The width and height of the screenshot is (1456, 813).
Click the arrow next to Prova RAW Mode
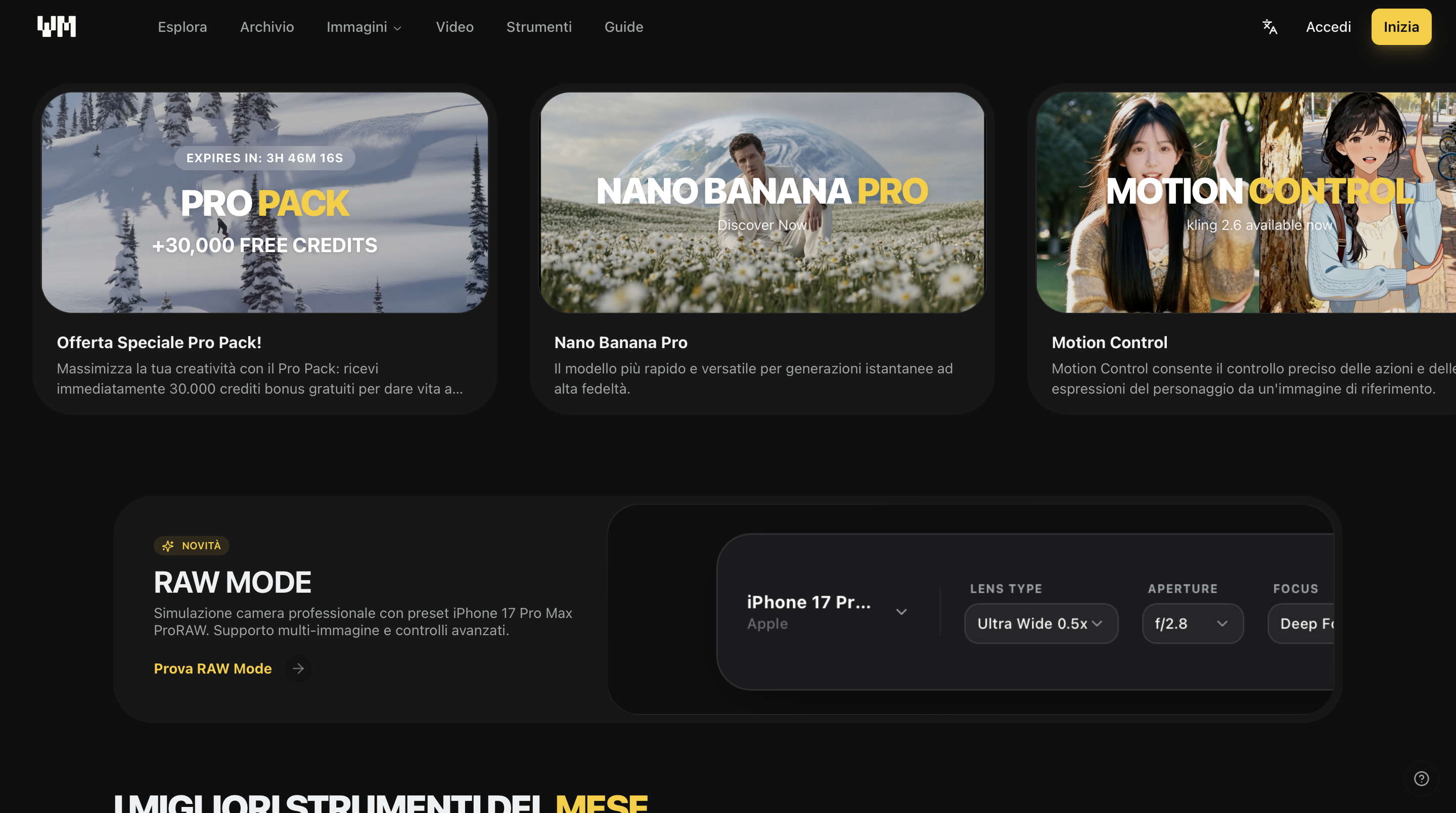click(298, 668)
